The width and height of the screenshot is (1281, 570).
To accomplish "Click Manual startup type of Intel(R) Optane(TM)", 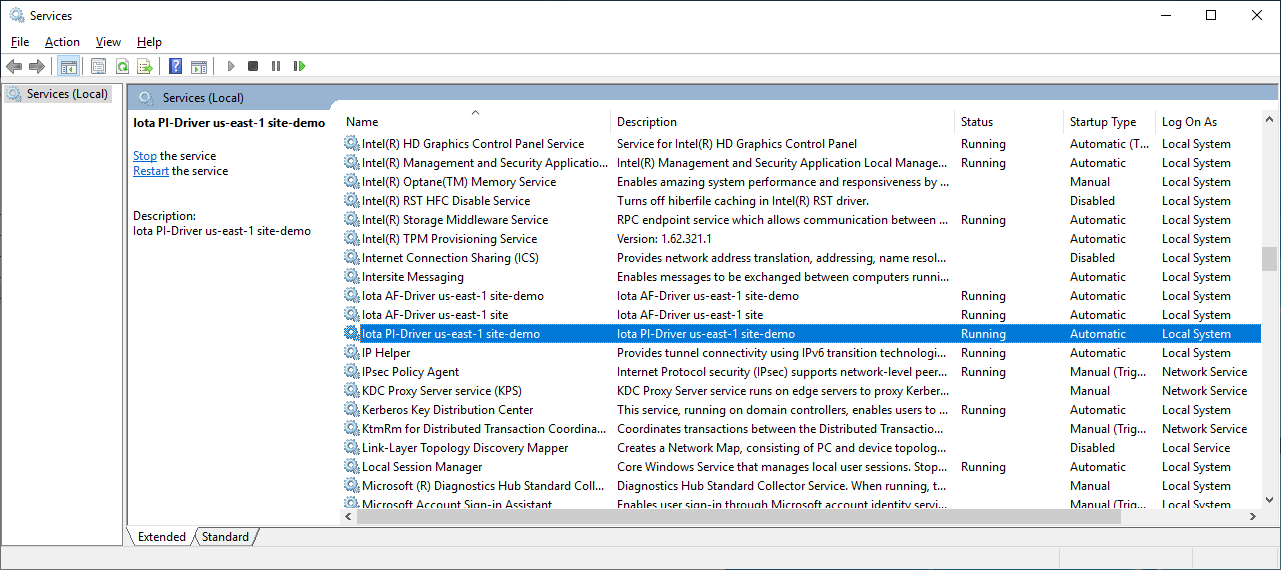I will click(1090, 182).
